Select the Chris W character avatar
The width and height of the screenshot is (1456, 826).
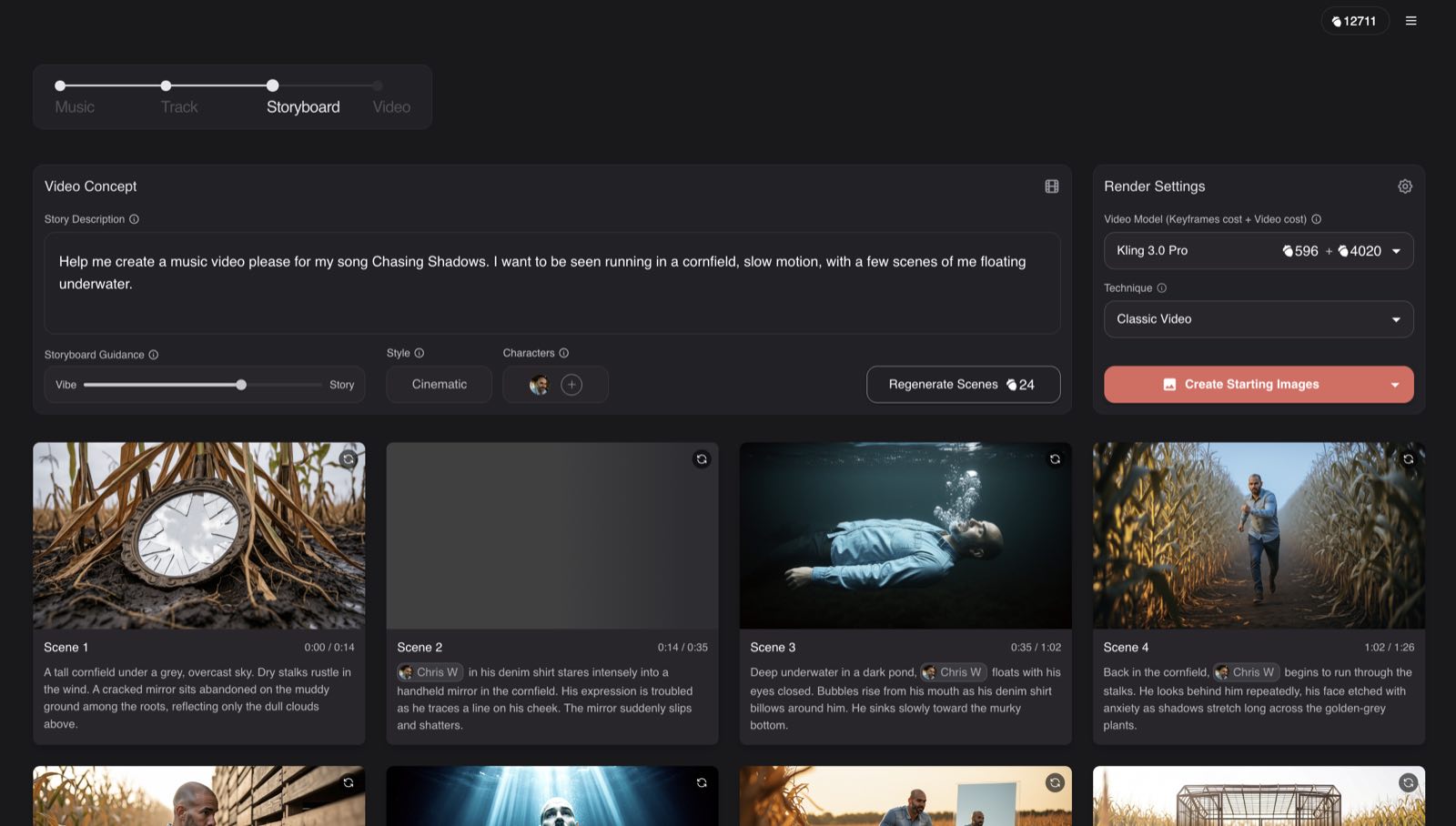point(539,385)
